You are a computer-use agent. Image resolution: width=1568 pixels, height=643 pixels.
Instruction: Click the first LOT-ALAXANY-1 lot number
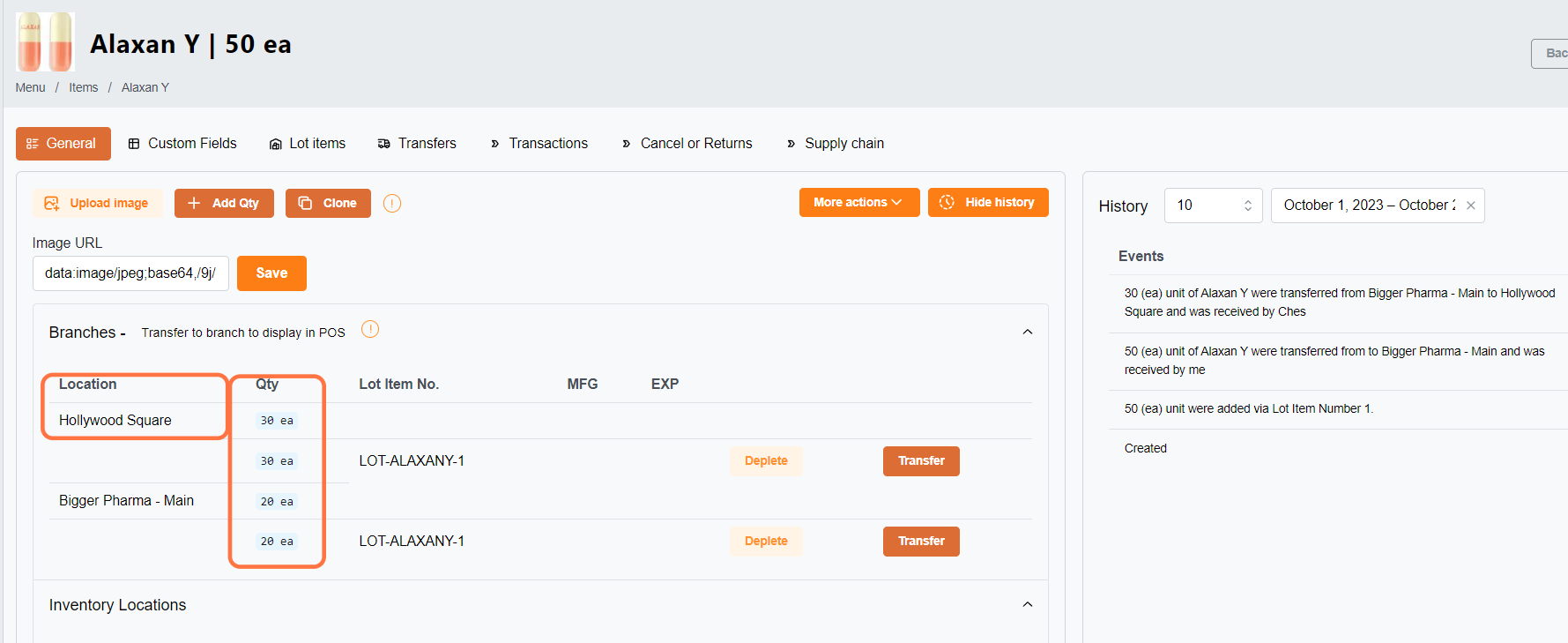[x=412, y=461]
